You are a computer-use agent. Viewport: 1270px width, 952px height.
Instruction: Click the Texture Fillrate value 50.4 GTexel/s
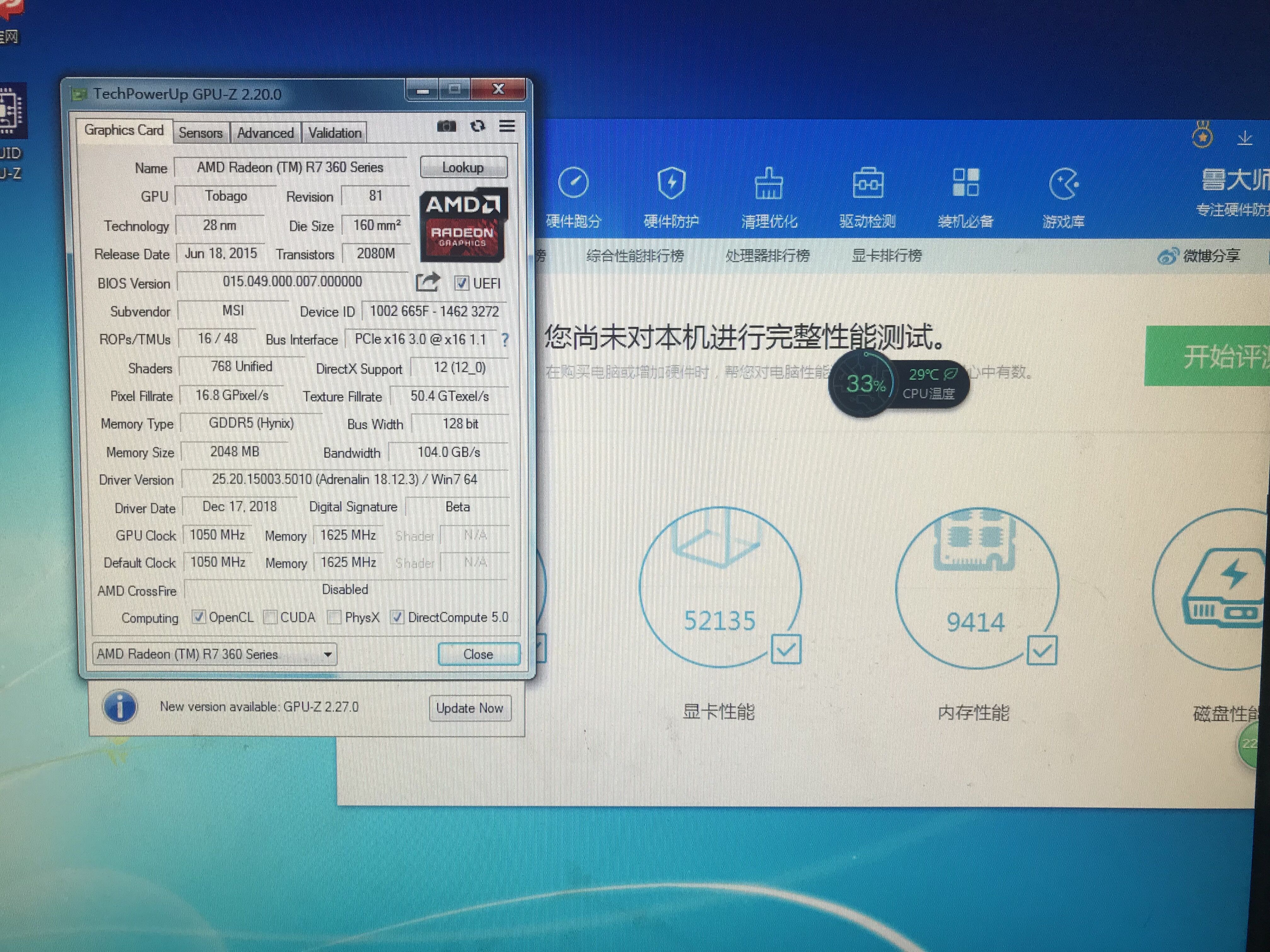point(449,396)
